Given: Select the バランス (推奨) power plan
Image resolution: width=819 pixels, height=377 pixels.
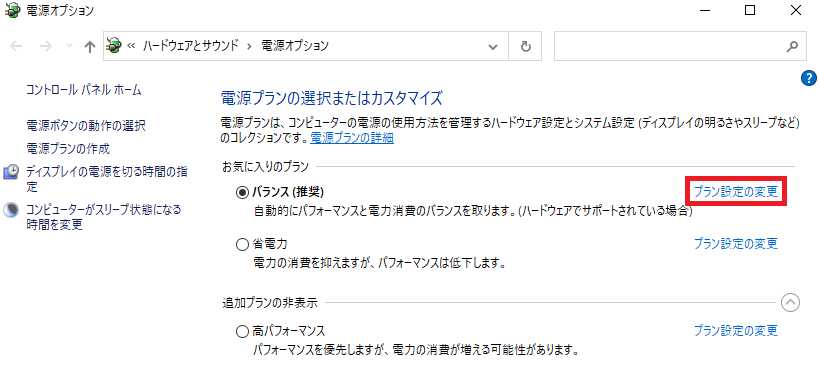Looking at the screenshot, I should coord(242,192).
